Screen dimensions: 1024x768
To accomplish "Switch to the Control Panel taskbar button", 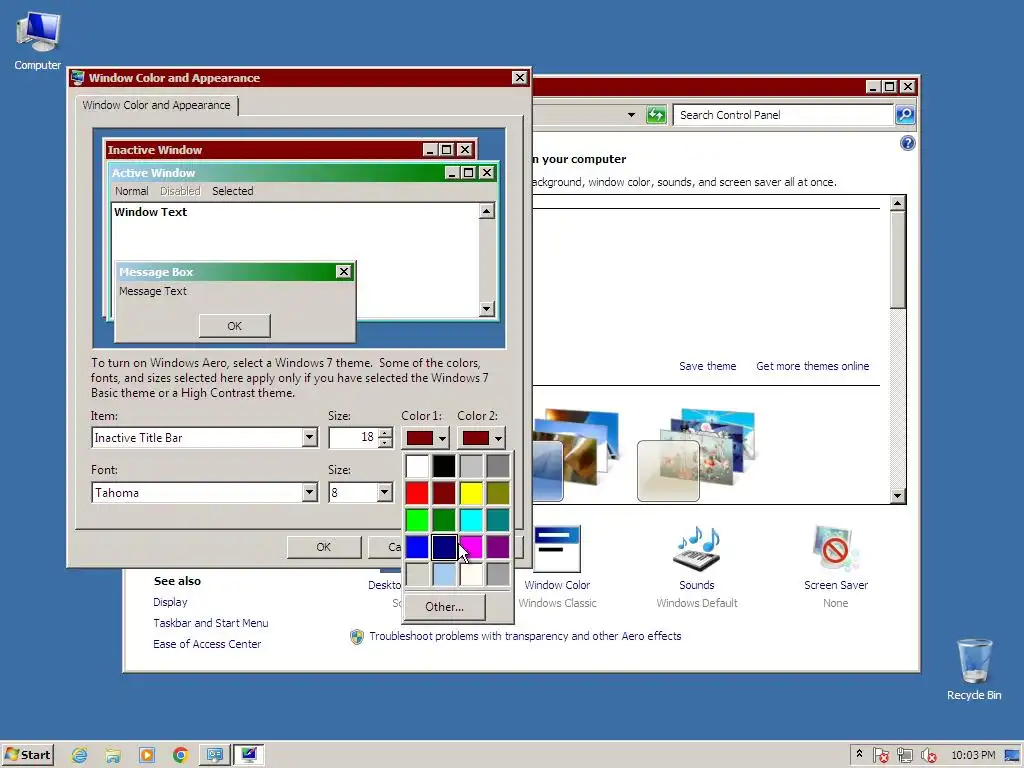I will [x=215, y=755].
